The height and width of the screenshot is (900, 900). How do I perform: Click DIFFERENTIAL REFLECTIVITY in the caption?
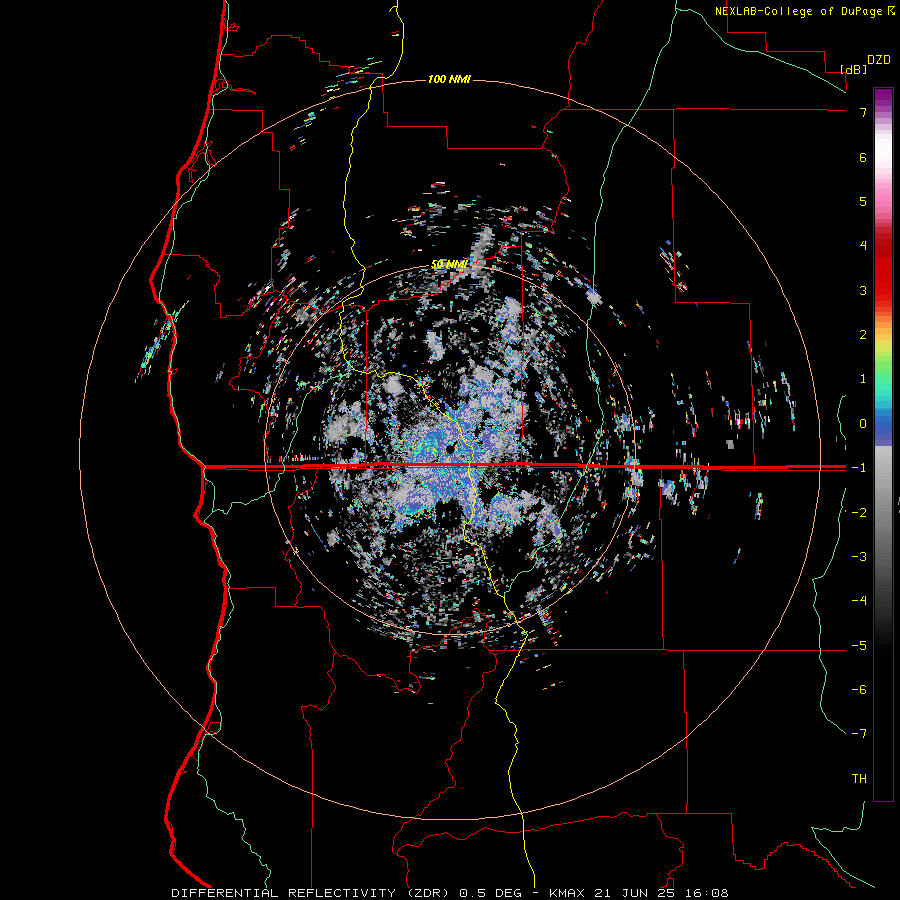(284, 893)
